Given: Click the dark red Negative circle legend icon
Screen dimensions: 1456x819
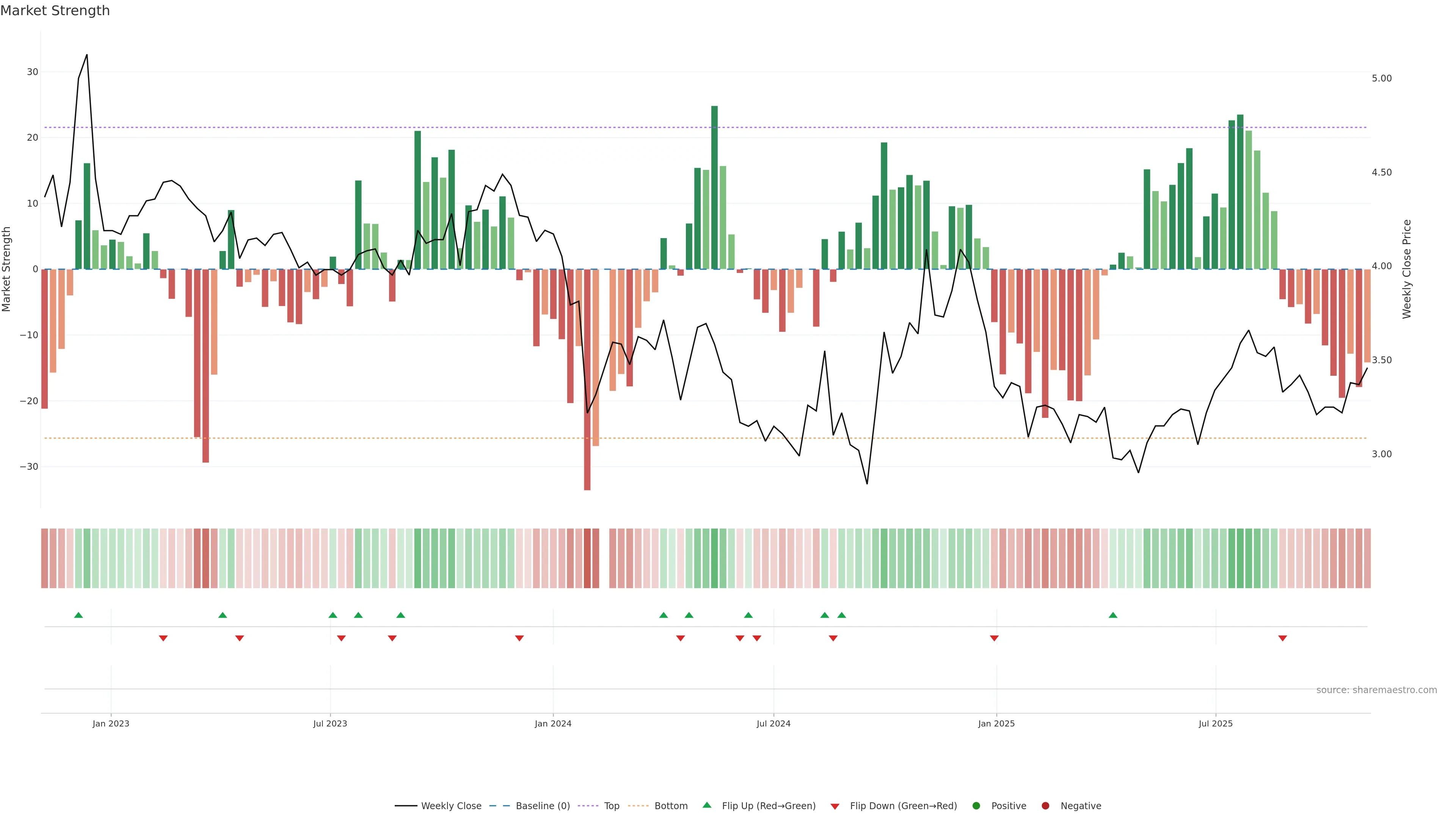Looking at the screenshot, I should pos(1045,805).
